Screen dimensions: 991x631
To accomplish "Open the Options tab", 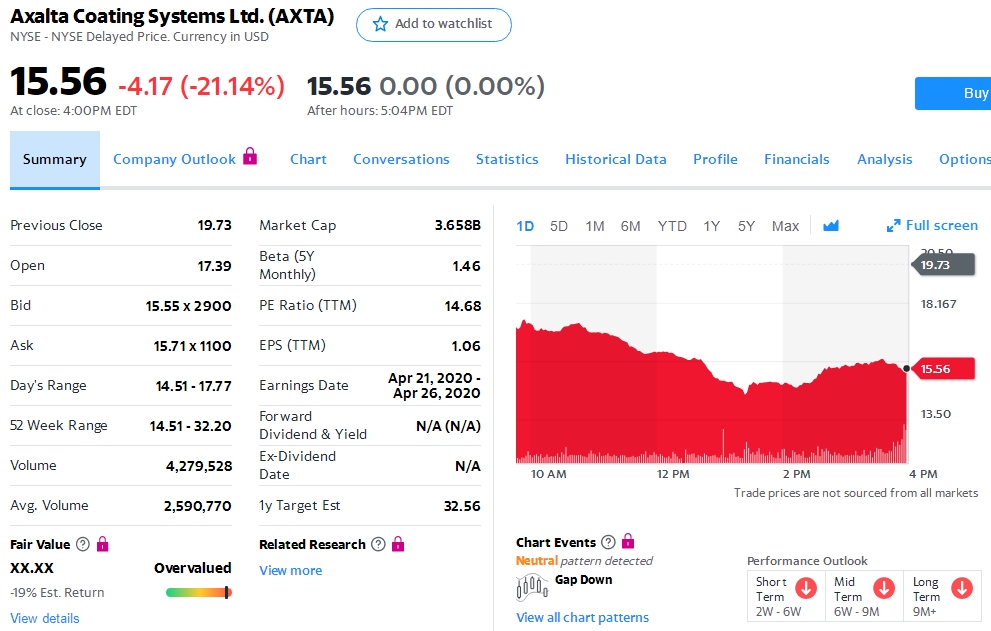I will point(964,159).
